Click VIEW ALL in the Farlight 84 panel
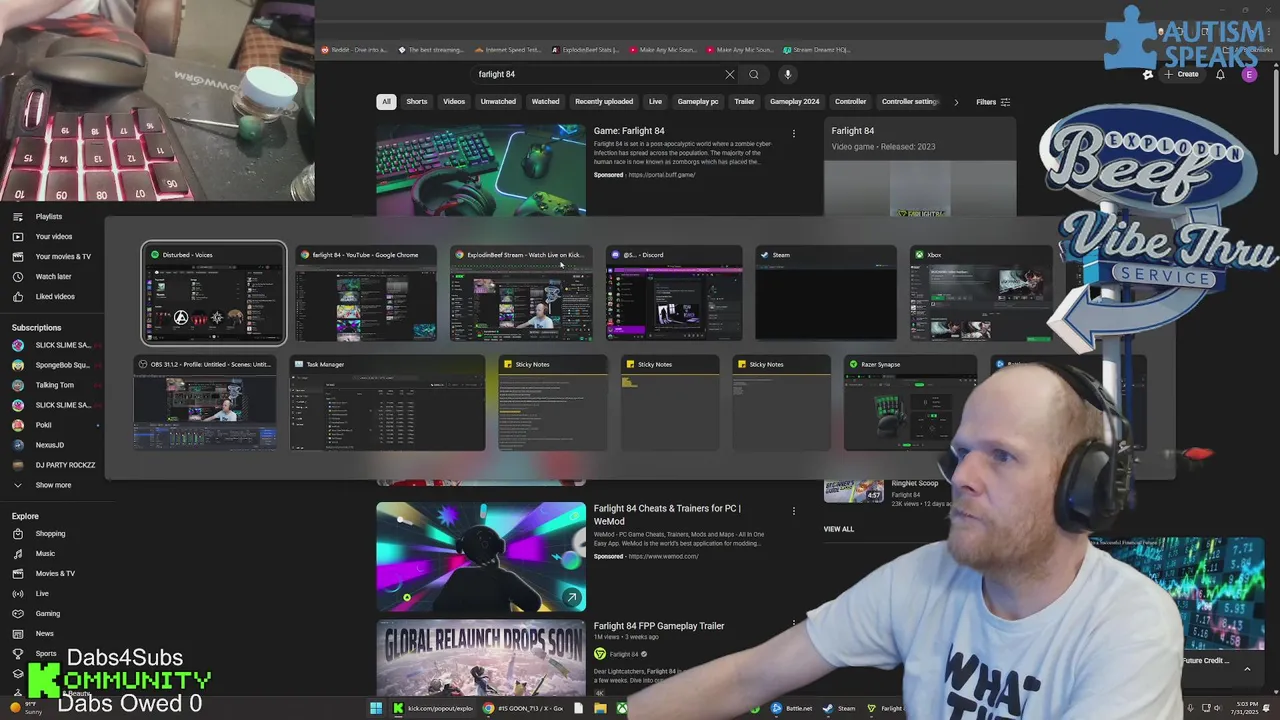Image resolution: width=1280 pixels, height=720 pixels. pyautogui.click(x=839, y=529)
